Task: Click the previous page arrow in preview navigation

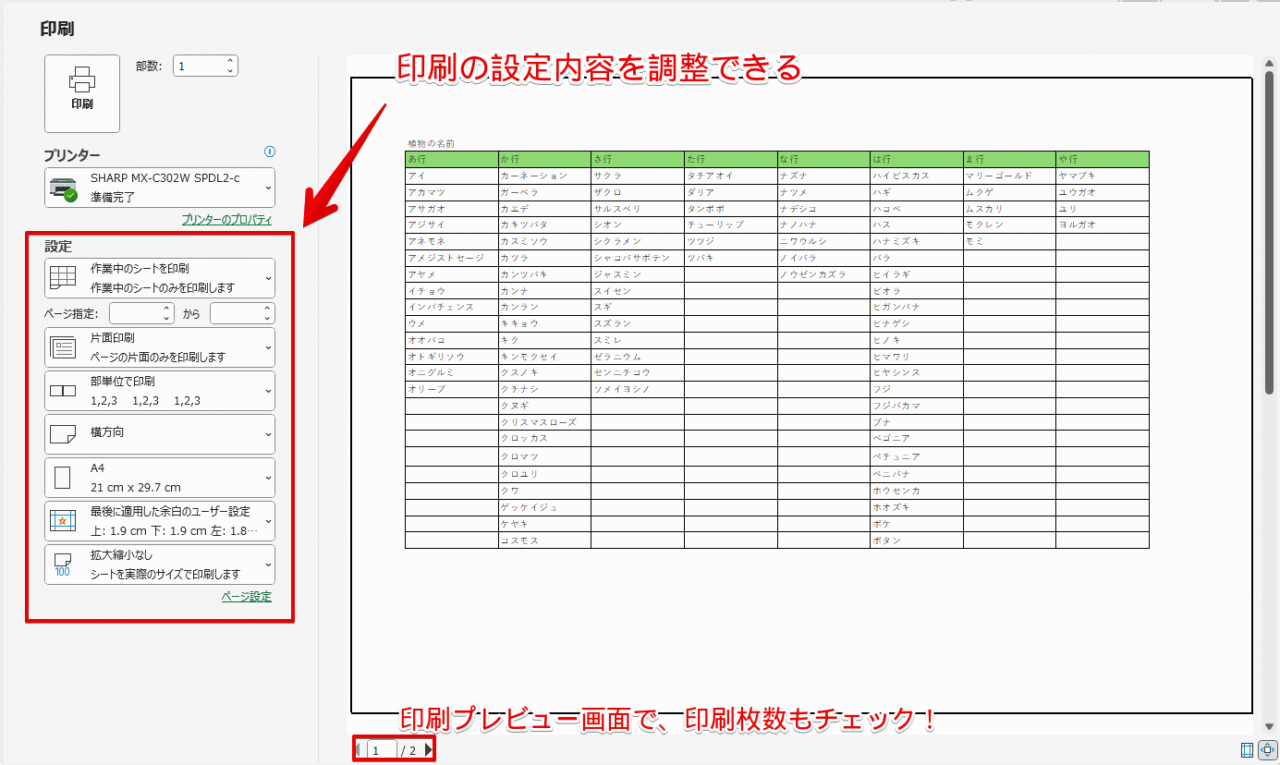Action: (359, 748)
